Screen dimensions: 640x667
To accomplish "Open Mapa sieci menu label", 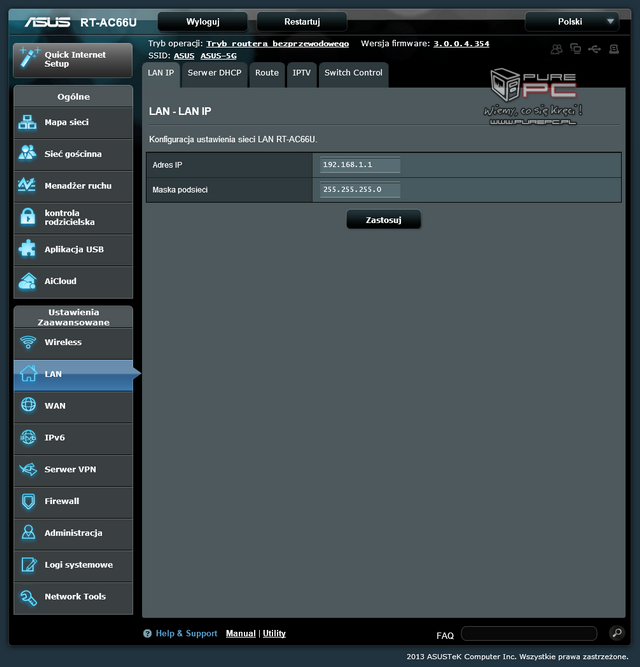I will click(67, 123).
